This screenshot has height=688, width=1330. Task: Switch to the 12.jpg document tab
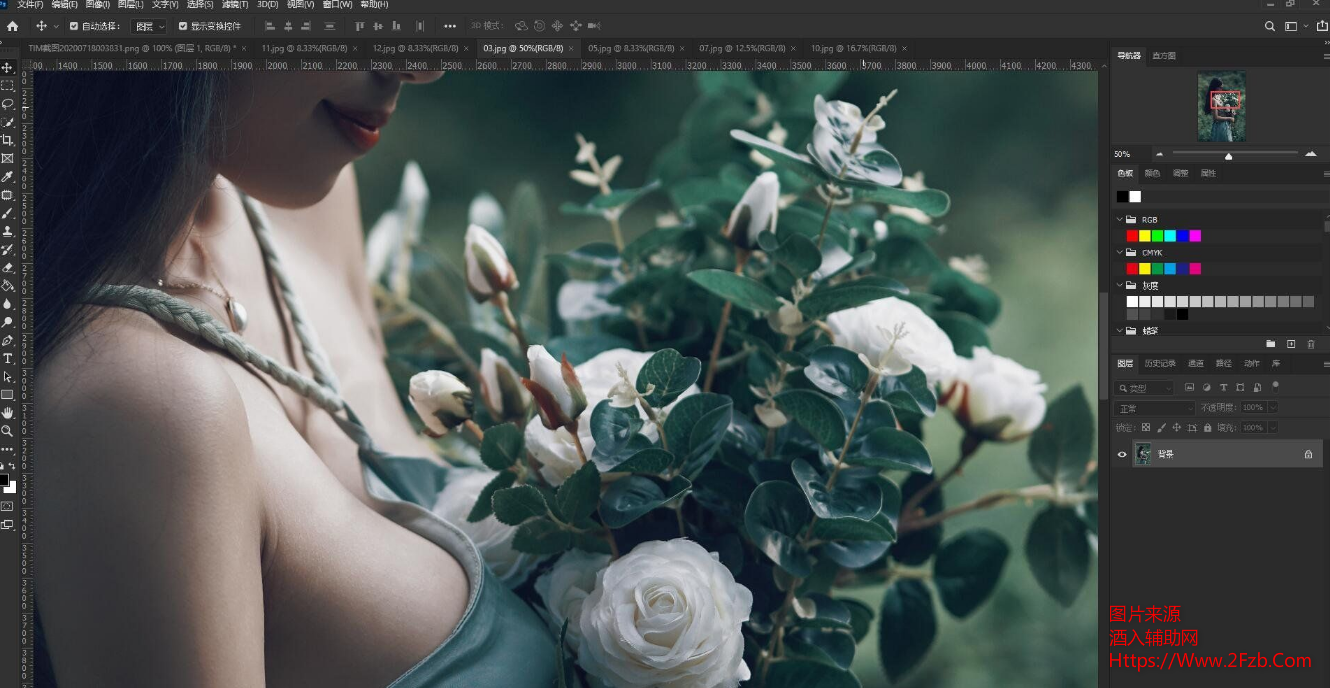401,48
